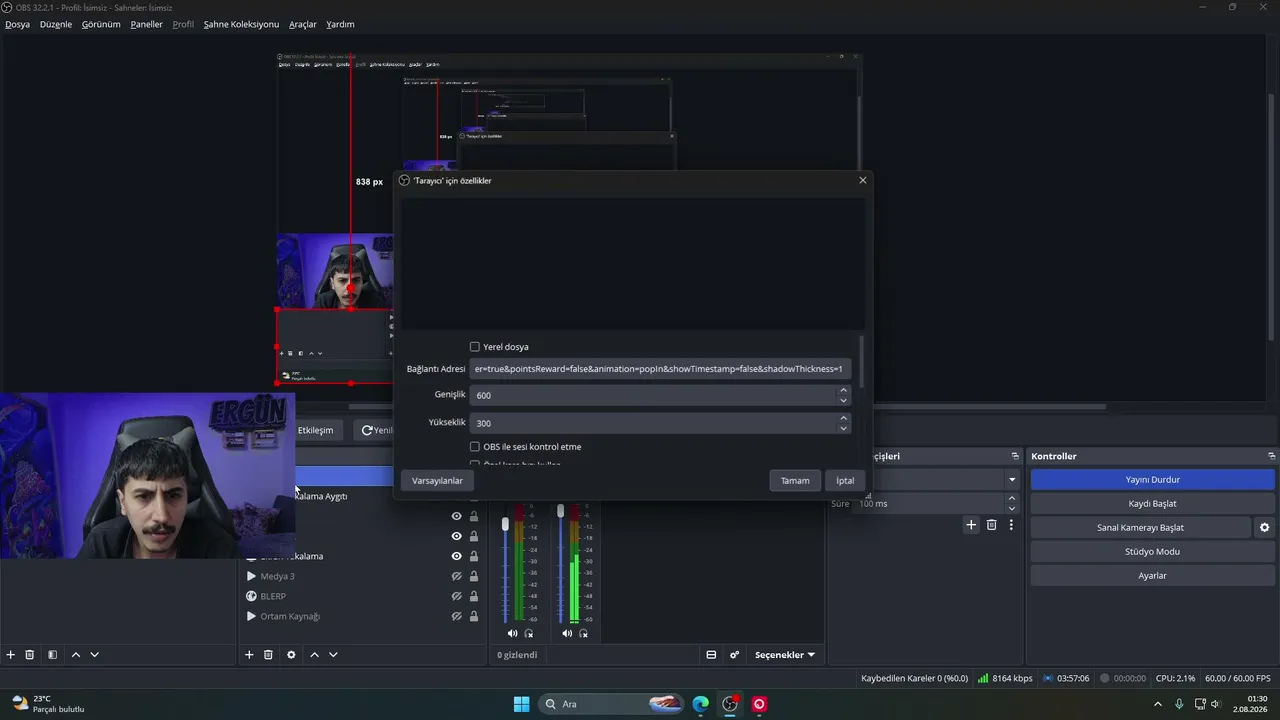Show the hidden Ortam Kaynağı source
This screenshot has height=720, width=1280.
(x=456, y=616)
